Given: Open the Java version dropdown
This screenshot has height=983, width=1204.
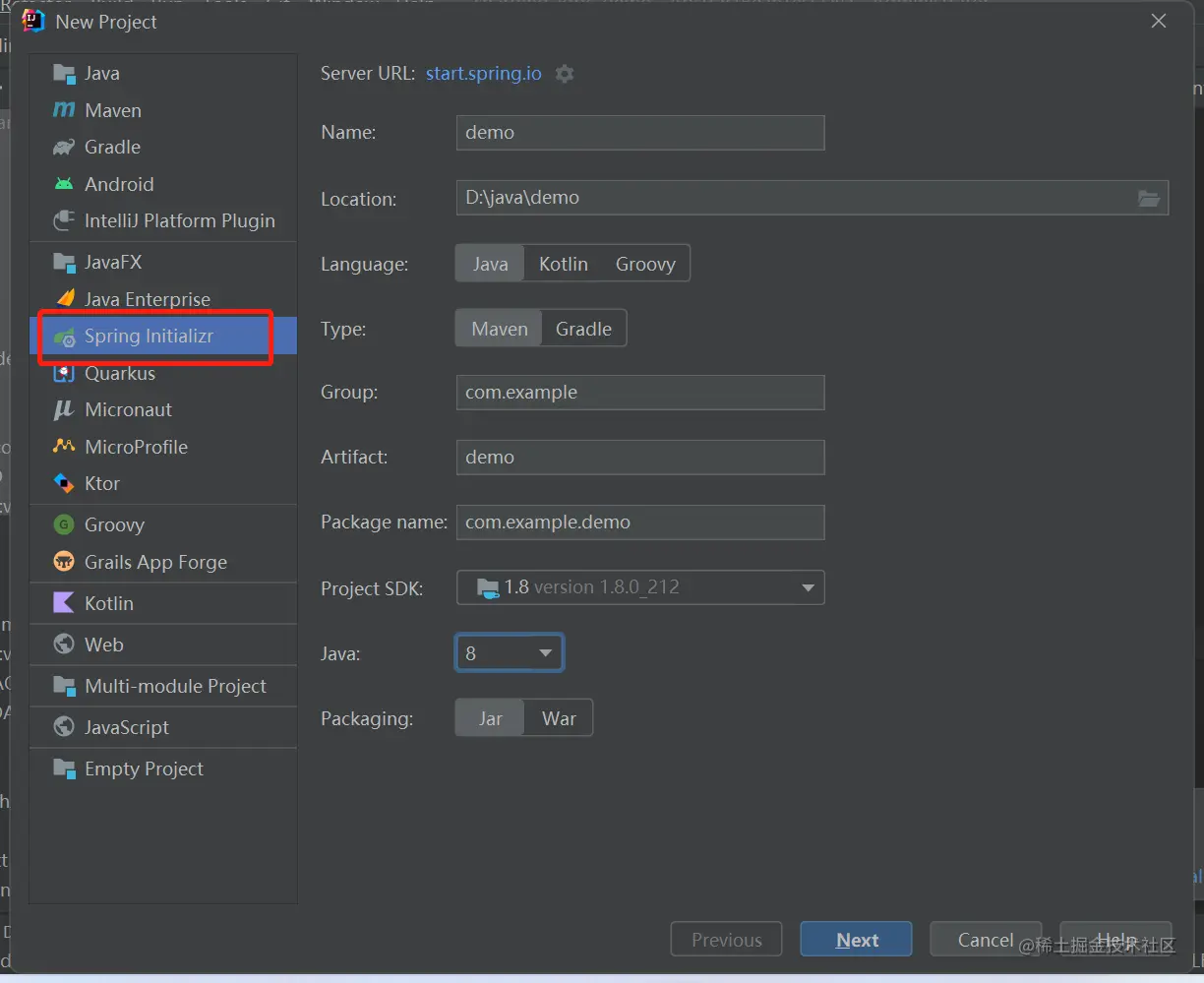Looking at the screenshot, I should click(510, 653).
